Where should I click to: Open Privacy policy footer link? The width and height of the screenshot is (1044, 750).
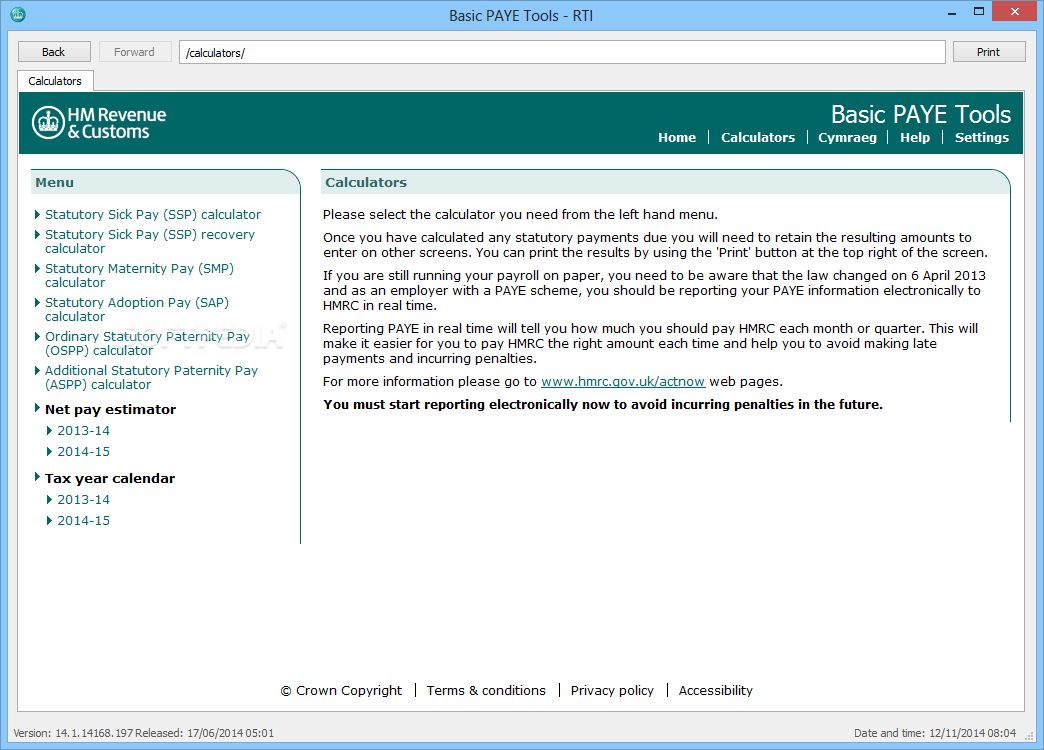tap(612, 691)
